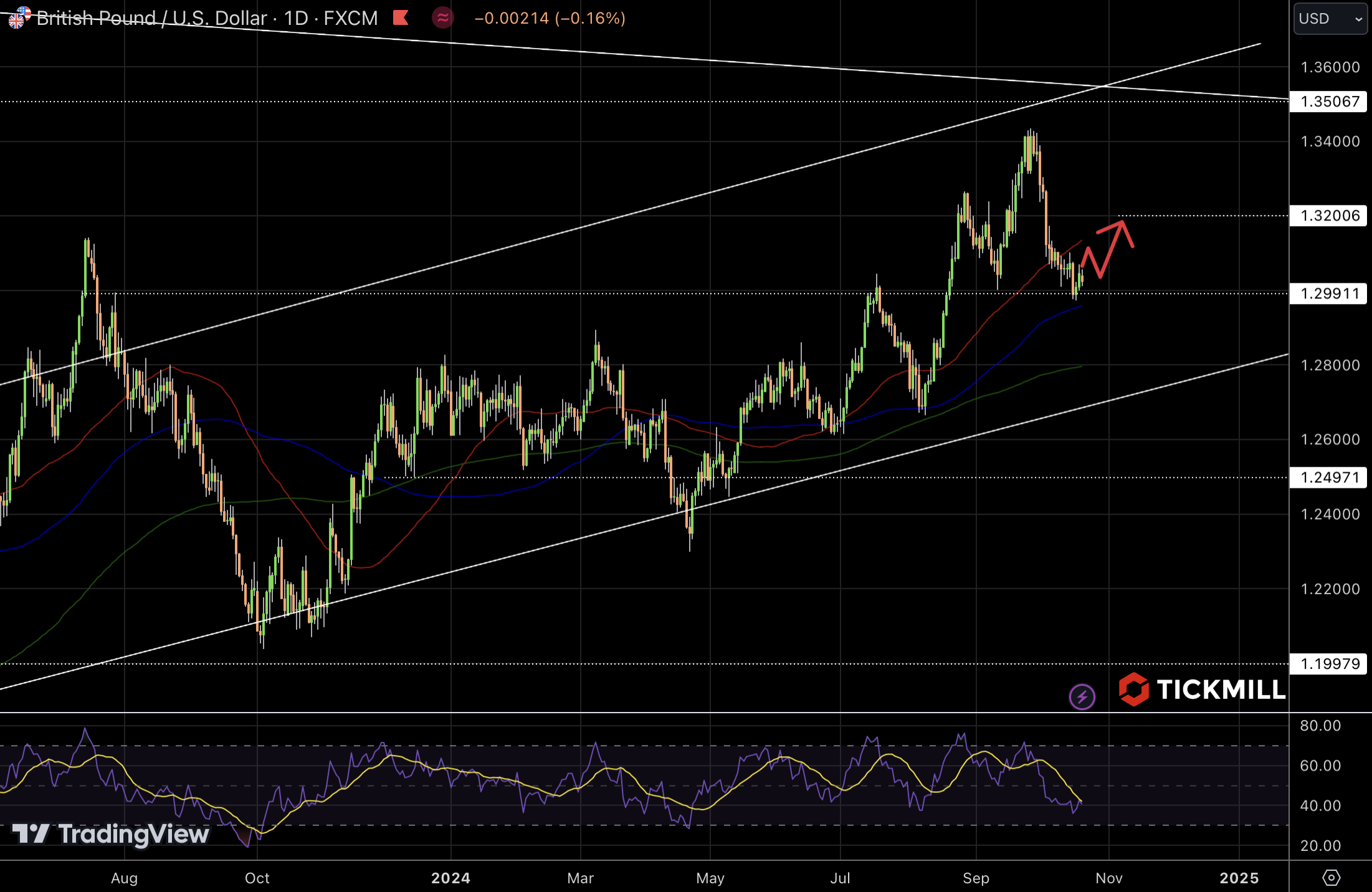
Task: Select the 1.24971 price level label
Action: 1329,477
